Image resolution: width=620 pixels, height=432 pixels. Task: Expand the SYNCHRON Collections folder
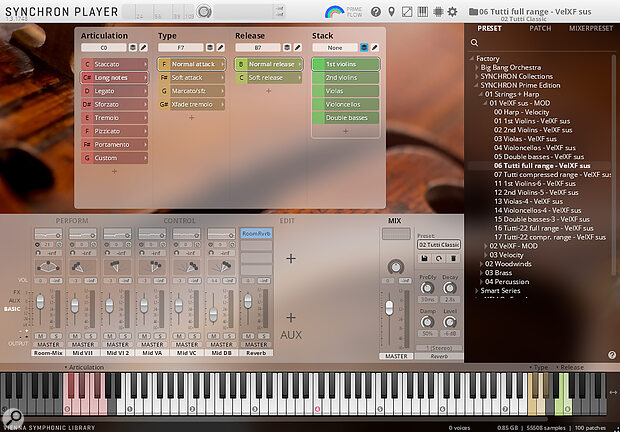point(476,76)
